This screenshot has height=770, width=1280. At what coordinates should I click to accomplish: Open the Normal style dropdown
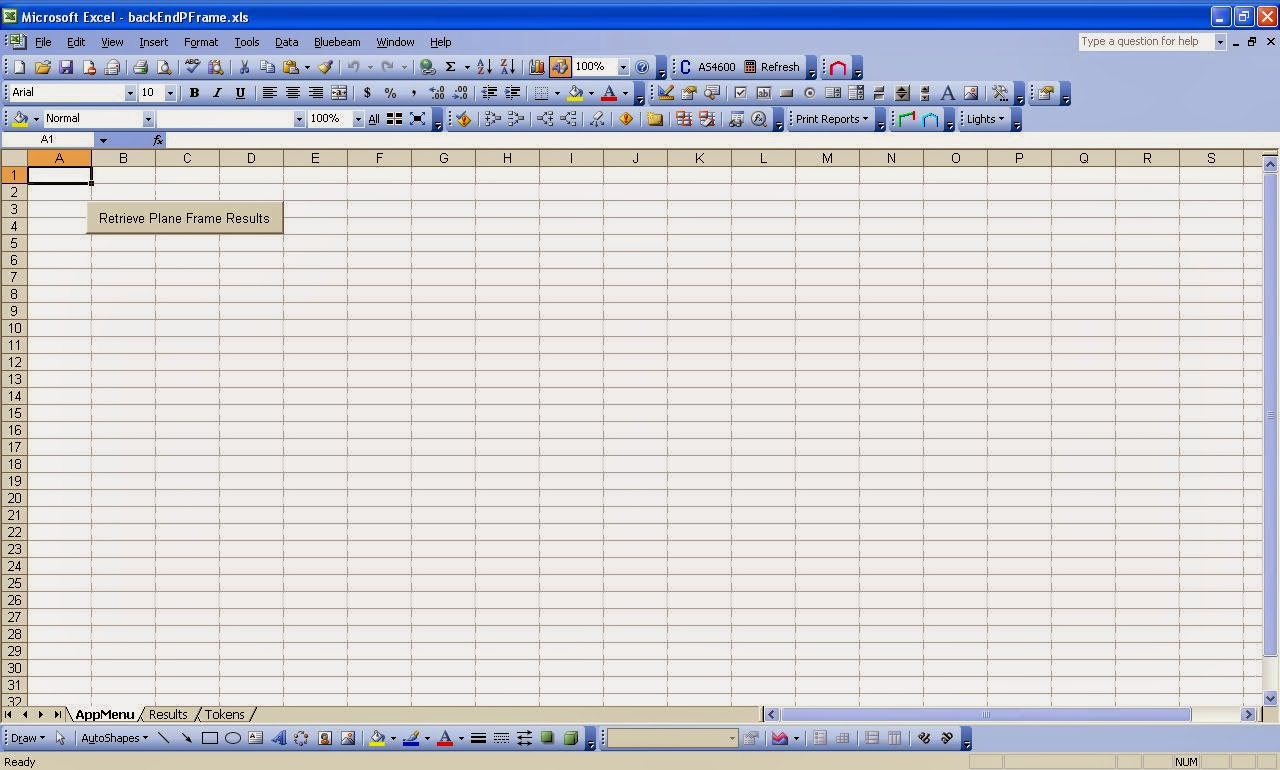148,119
